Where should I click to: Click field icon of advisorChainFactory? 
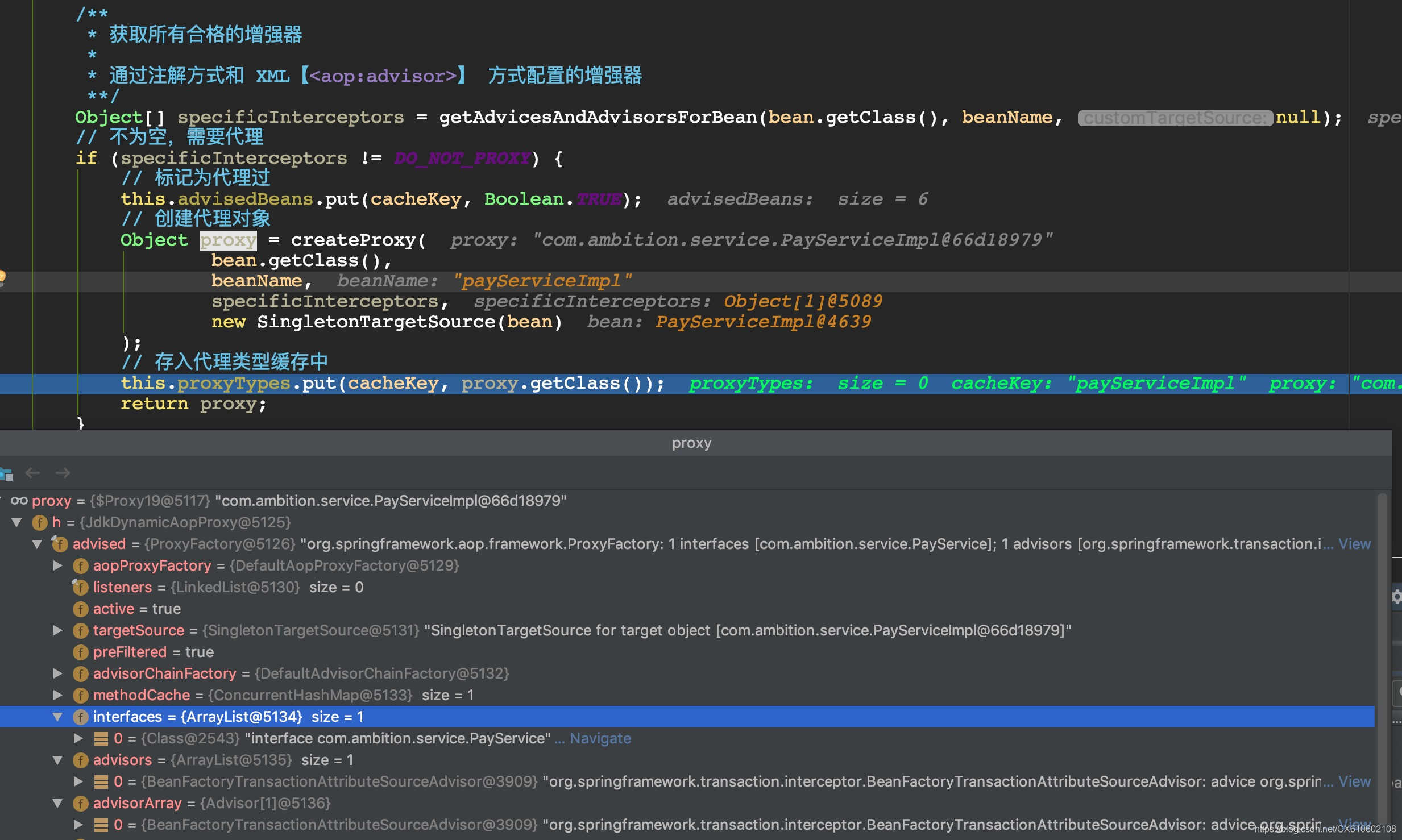[80, 673]
